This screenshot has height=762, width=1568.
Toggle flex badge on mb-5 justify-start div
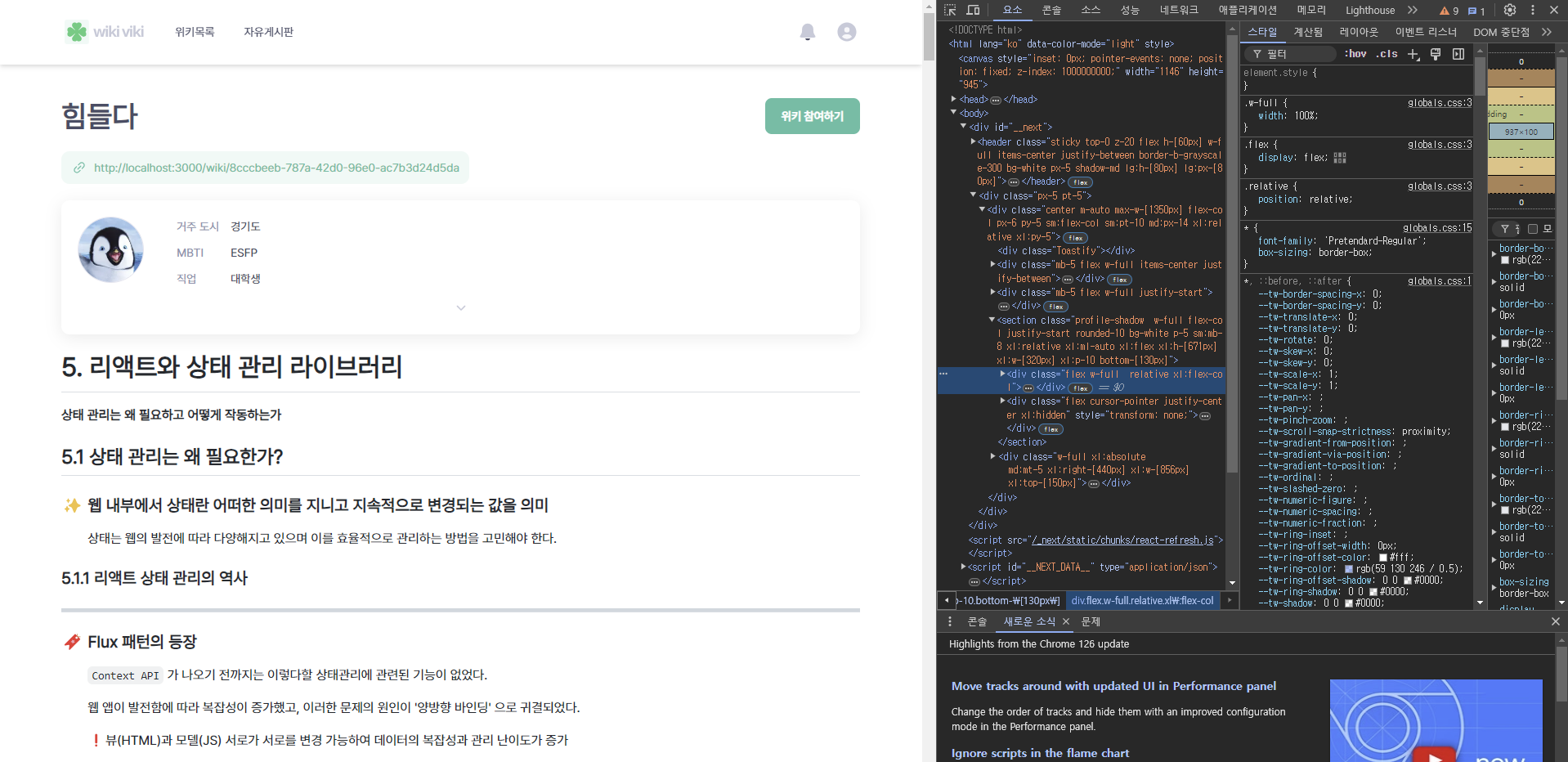[x=1055, y=307]
